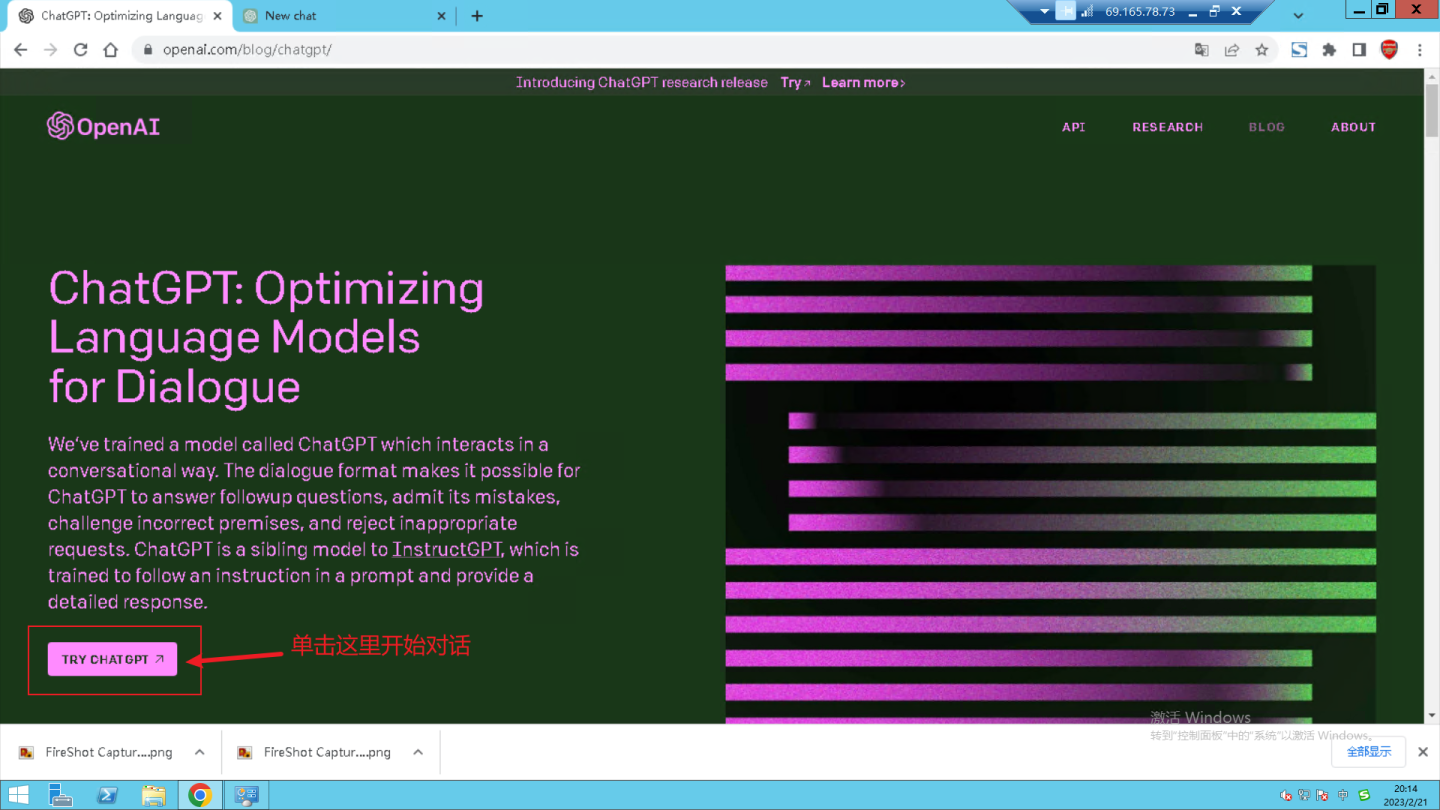Screen dimensions: 1440x810
Task: Click the Chrome taskbar icon
Action: pos(200,795)
